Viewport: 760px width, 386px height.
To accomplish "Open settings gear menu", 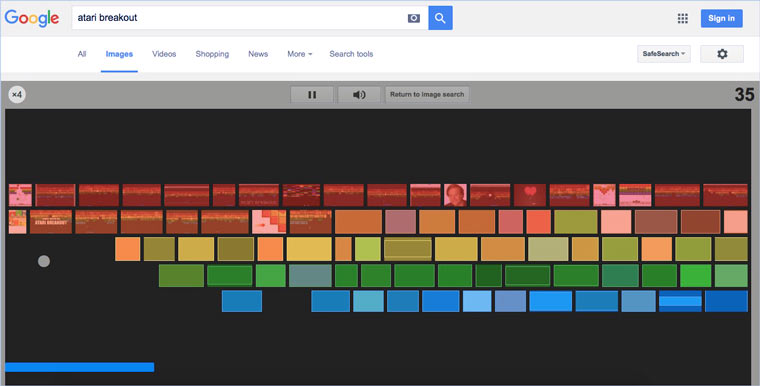I will (722, 54).
